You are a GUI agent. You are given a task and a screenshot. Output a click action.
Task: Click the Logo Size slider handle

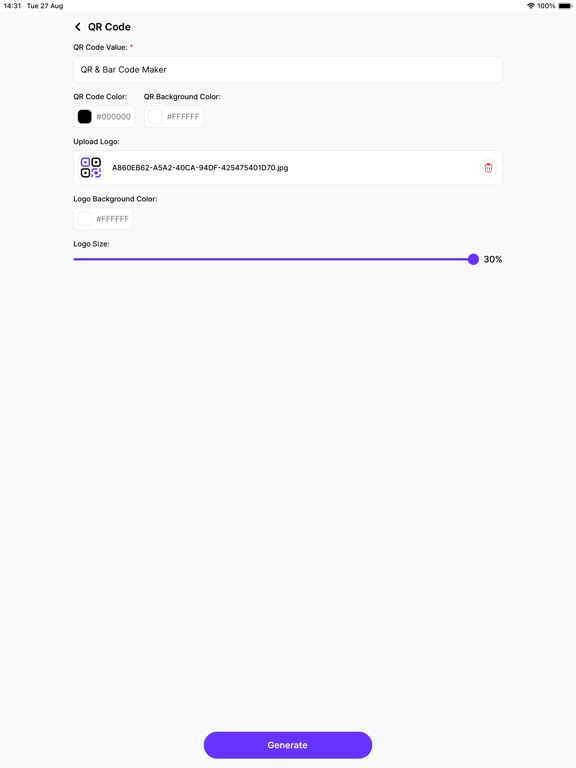point(473,259)
